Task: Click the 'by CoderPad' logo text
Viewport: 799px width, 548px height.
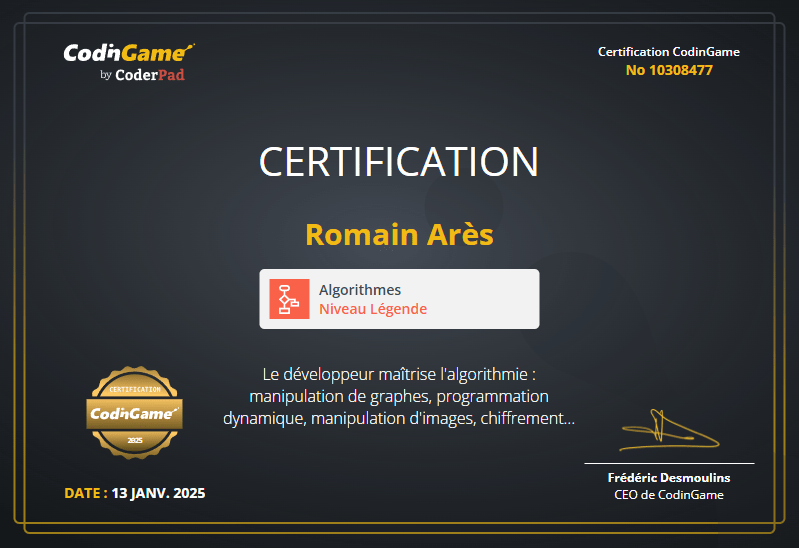Action: tap(142, 75)
